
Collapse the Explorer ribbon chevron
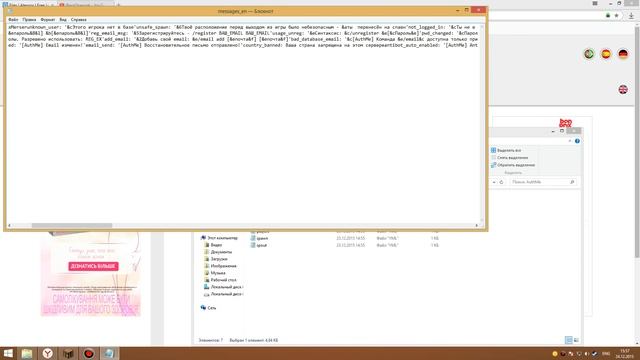(570, 141)
